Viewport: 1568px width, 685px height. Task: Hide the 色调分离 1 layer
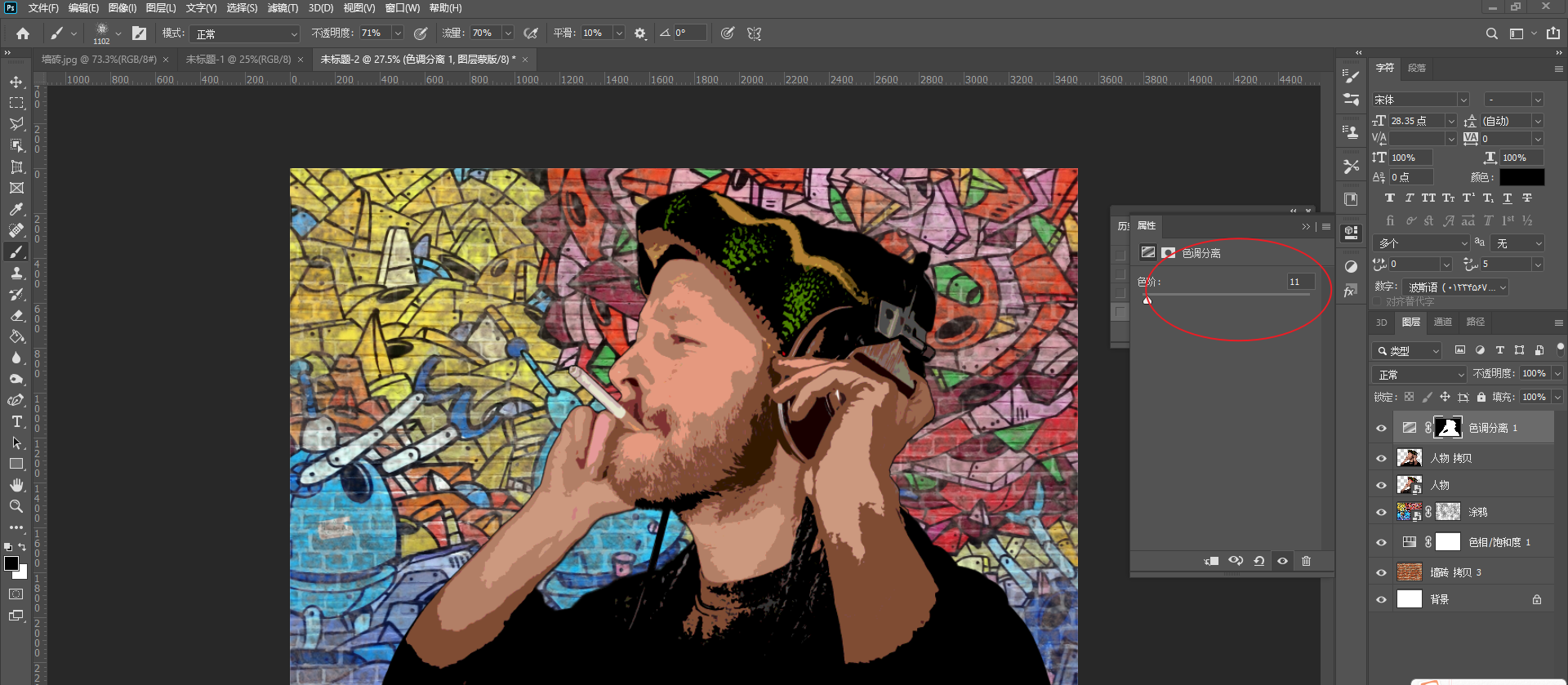point(1381,428)
